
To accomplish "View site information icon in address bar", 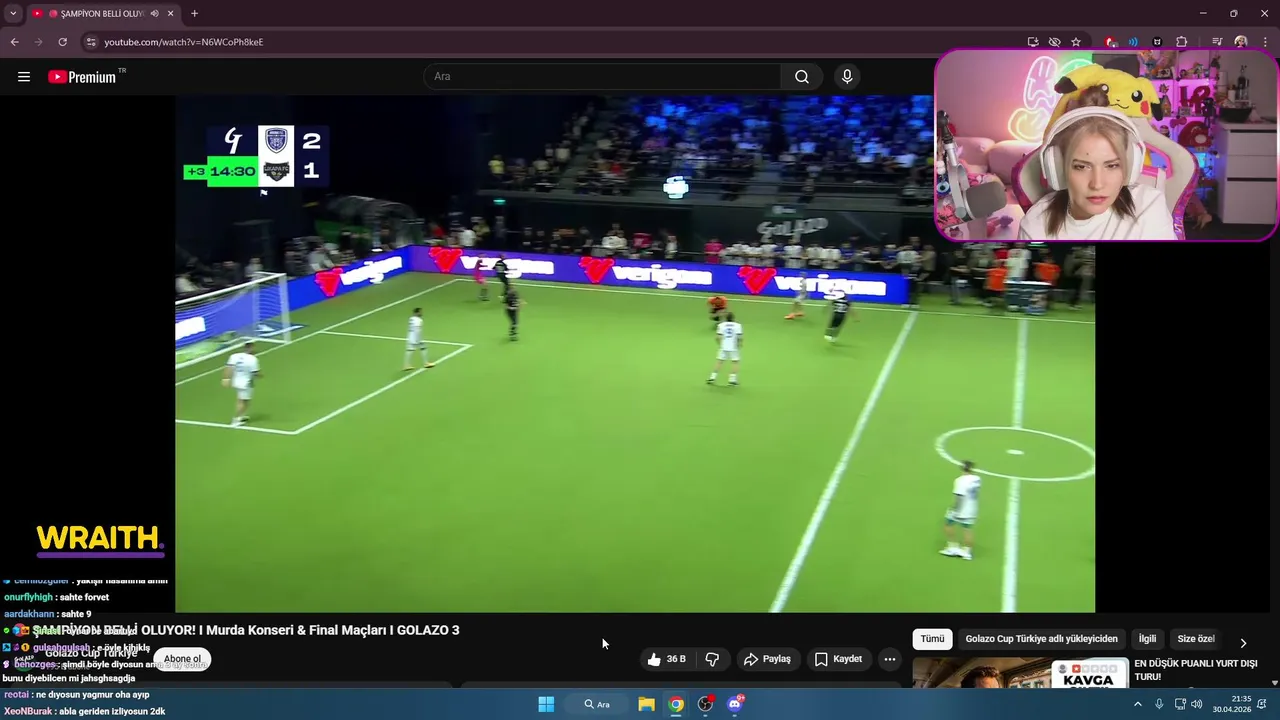I will [x=91, y=42].
